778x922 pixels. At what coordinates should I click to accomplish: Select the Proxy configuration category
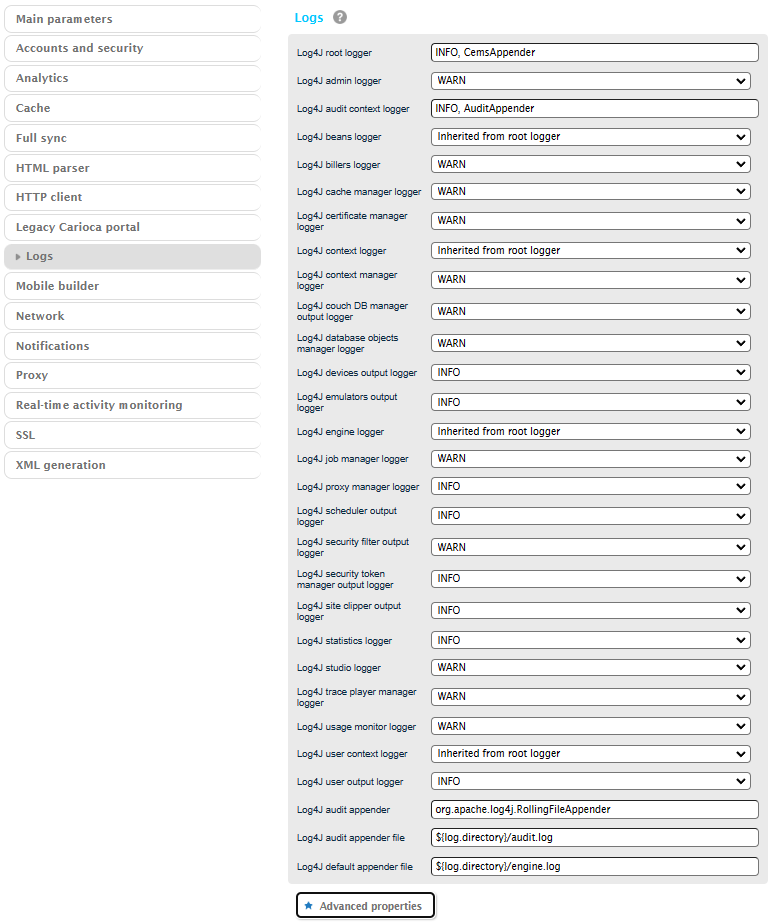tap(131, 375)
